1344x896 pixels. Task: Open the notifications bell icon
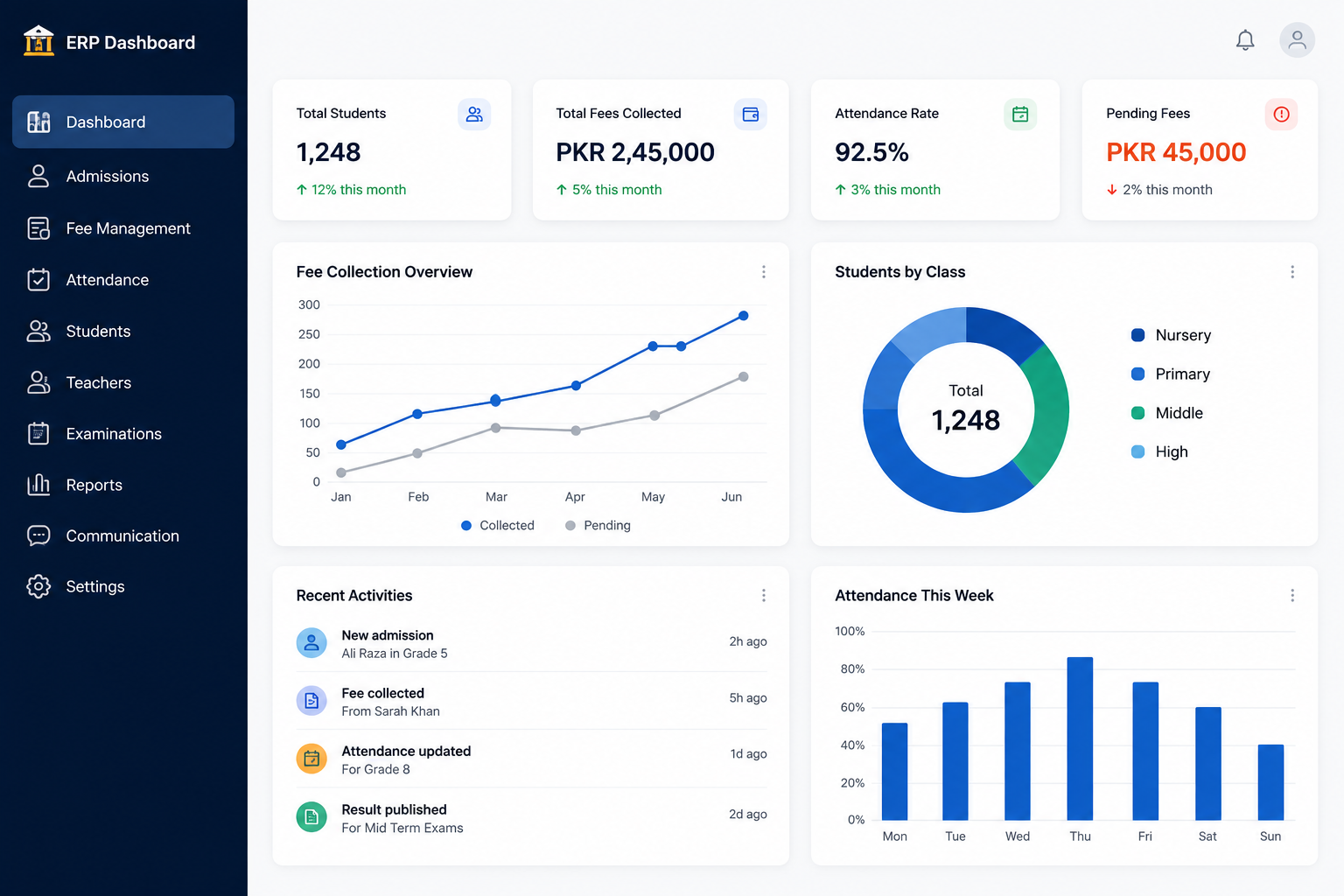1245,40
